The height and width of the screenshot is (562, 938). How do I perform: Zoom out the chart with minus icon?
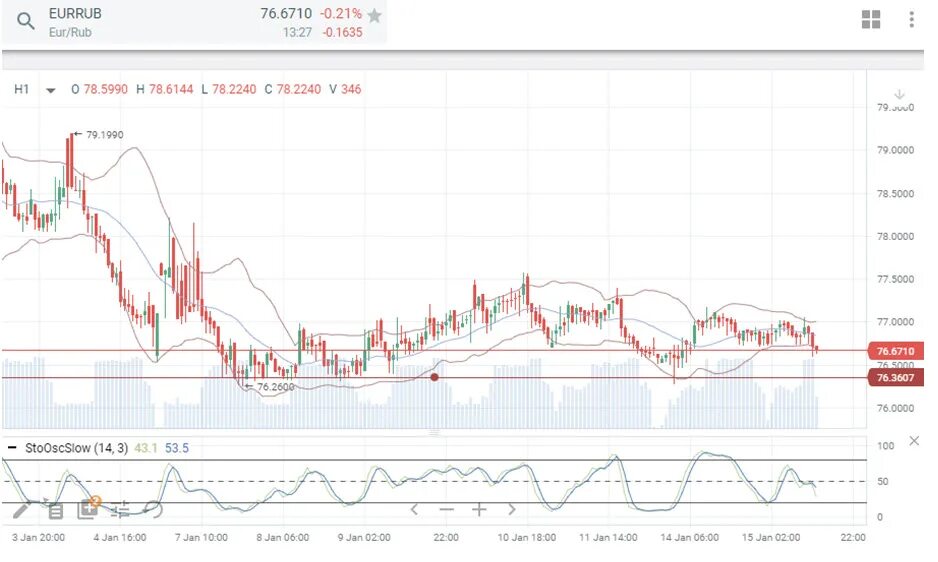(x=446, y=510)
